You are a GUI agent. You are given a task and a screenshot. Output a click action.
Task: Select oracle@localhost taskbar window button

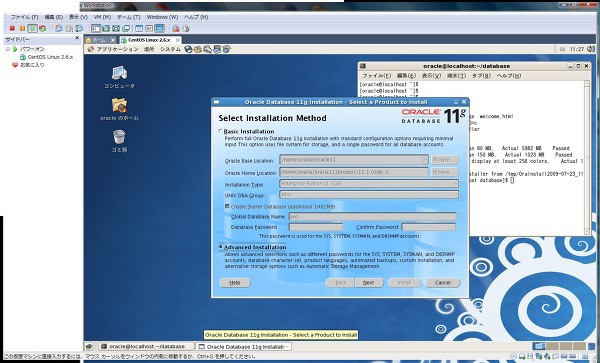pyautogui.click(x=145, y=347)
